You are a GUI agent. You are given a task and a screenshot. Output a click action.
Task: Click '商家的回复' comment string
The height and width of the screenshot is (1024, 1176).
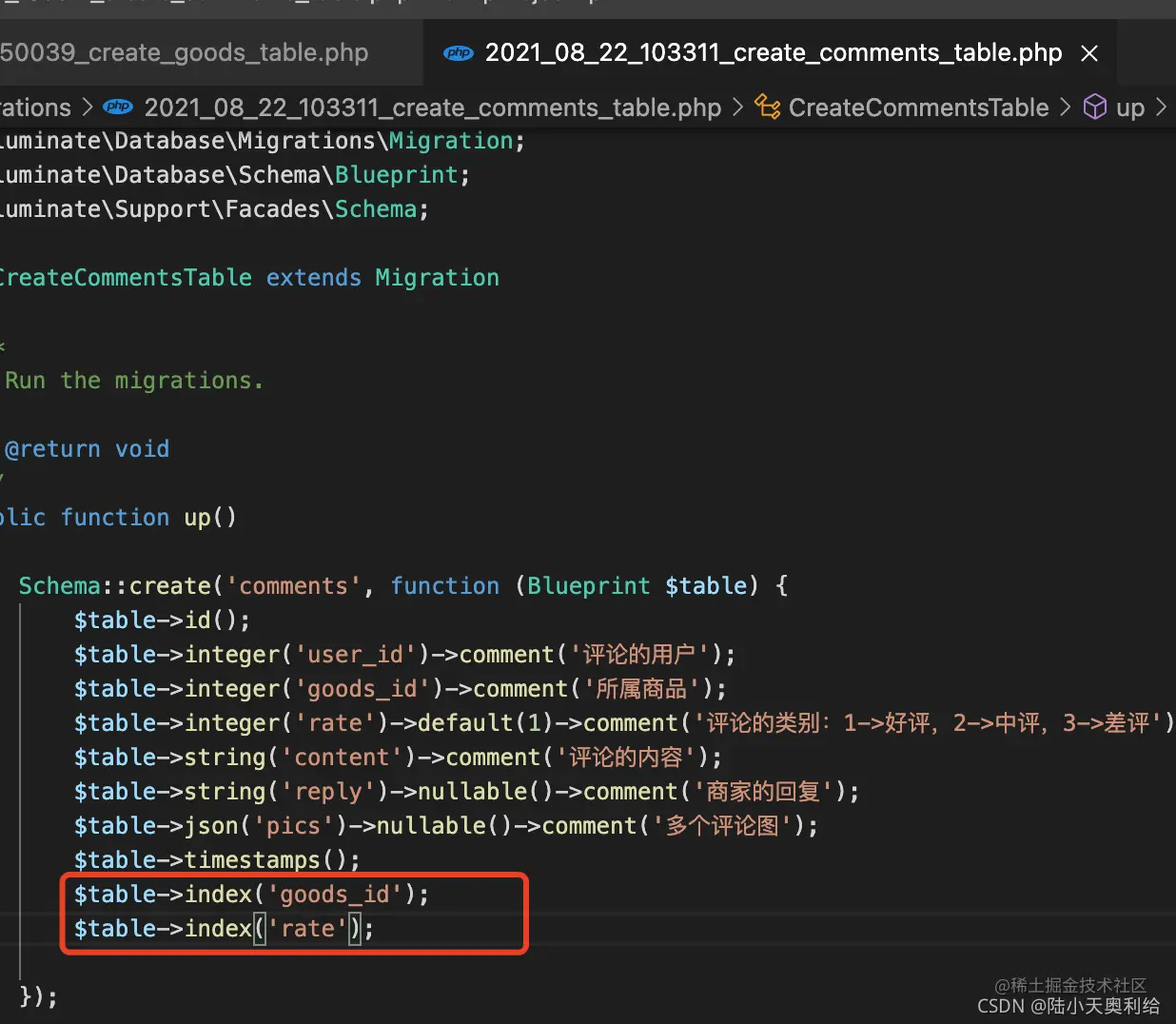(x=764, y=792)
